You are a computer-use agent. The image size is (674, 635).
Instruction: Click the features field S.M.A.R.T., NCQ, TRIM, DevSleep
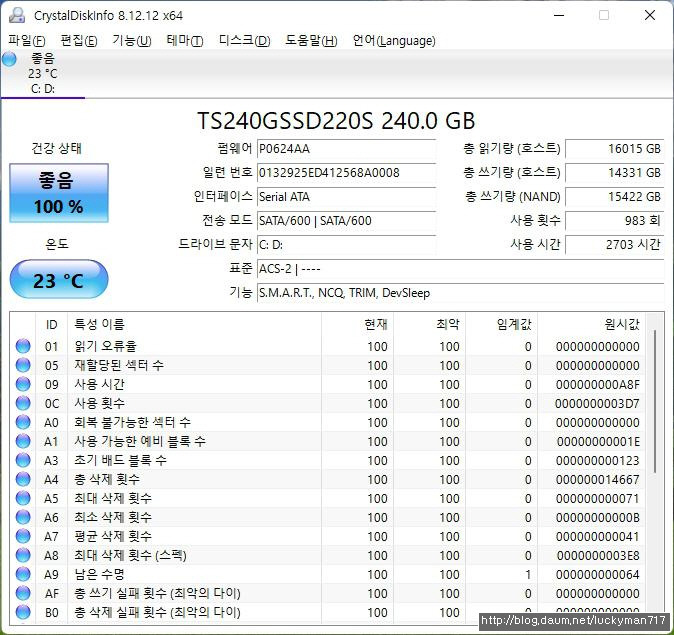tap(460, 293)
